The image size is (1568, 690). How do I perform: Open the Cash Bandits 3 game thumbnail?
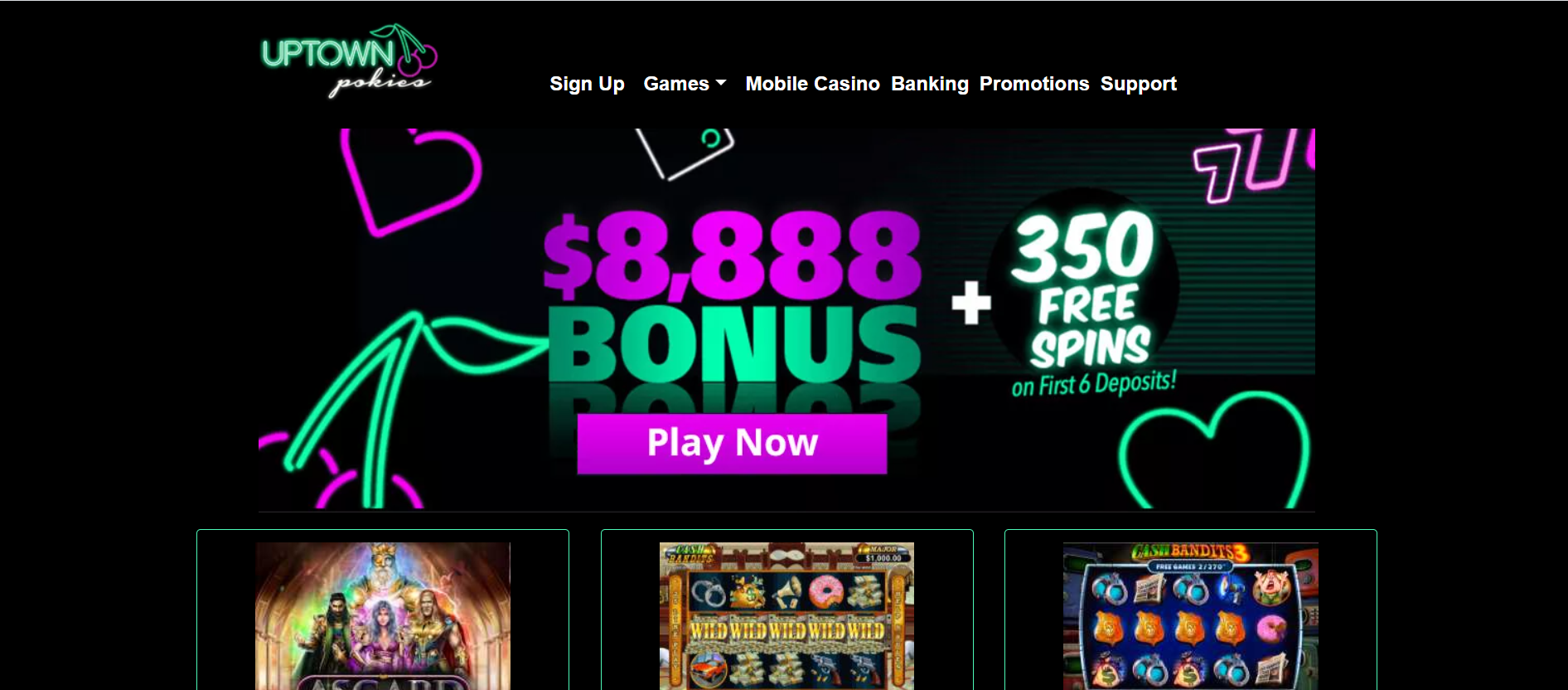tap(1191, 616)
